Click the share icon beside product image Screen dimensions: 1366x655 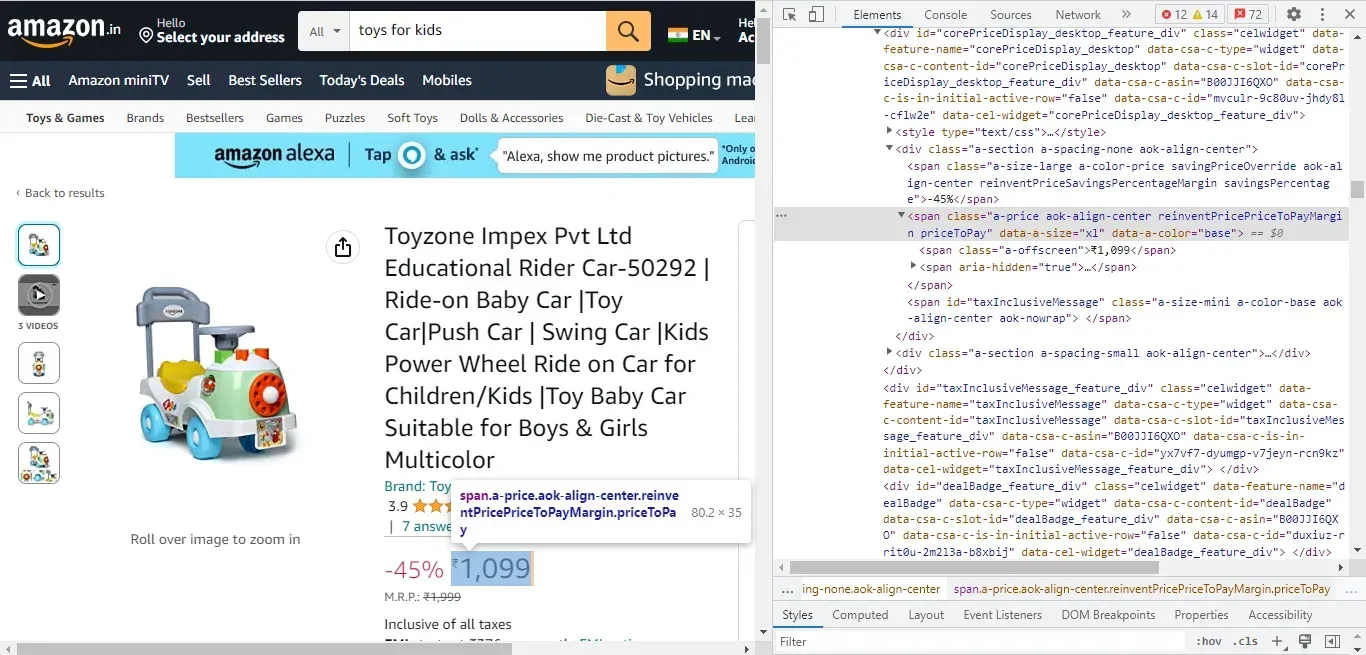tap(343, 247)
